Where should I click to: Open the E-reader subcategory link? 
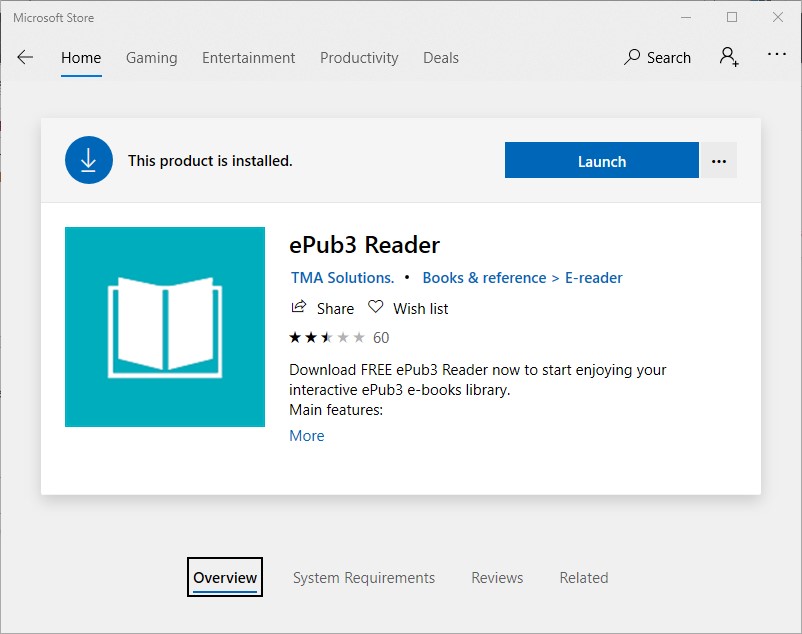pyautogui.click(x=594, y=278)
